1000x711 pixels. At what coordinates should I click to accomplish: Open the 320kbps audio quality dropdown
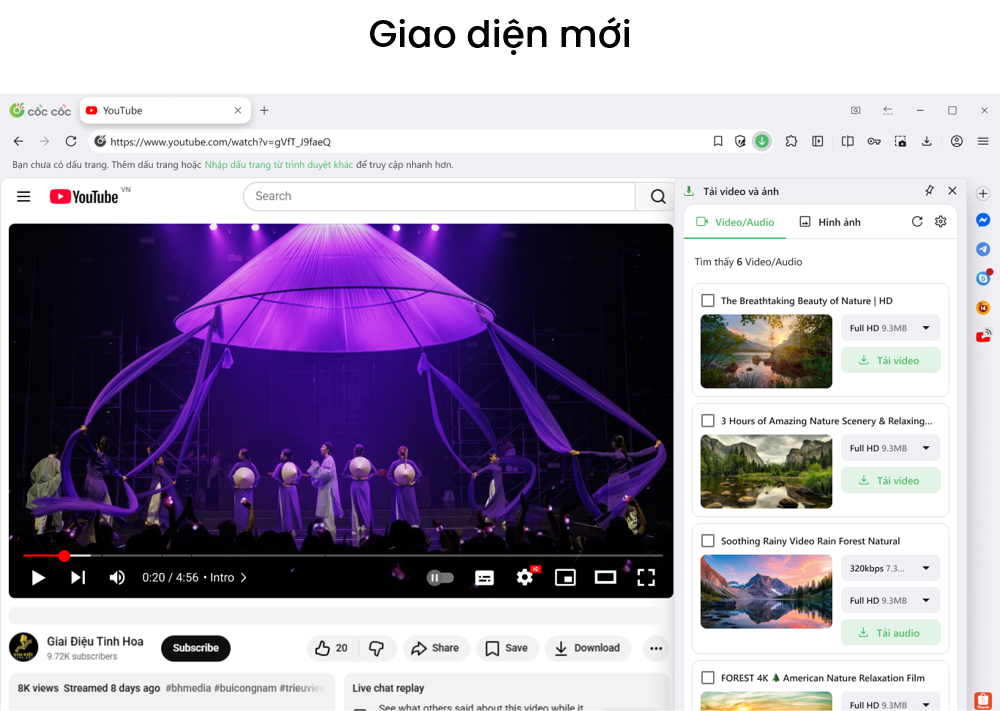[890, 568]
